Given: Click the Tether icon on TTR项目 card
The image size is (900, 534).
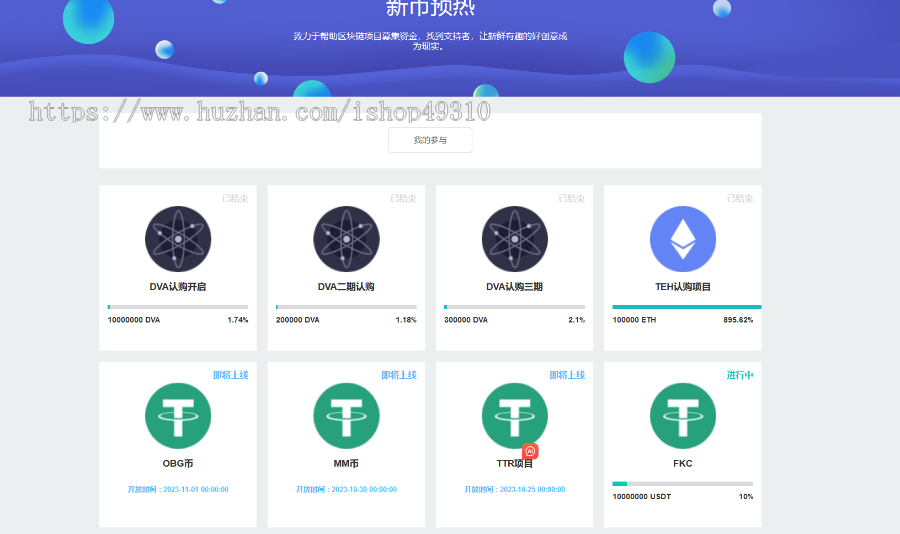Looking at the screenshot, I should point(514,416).
